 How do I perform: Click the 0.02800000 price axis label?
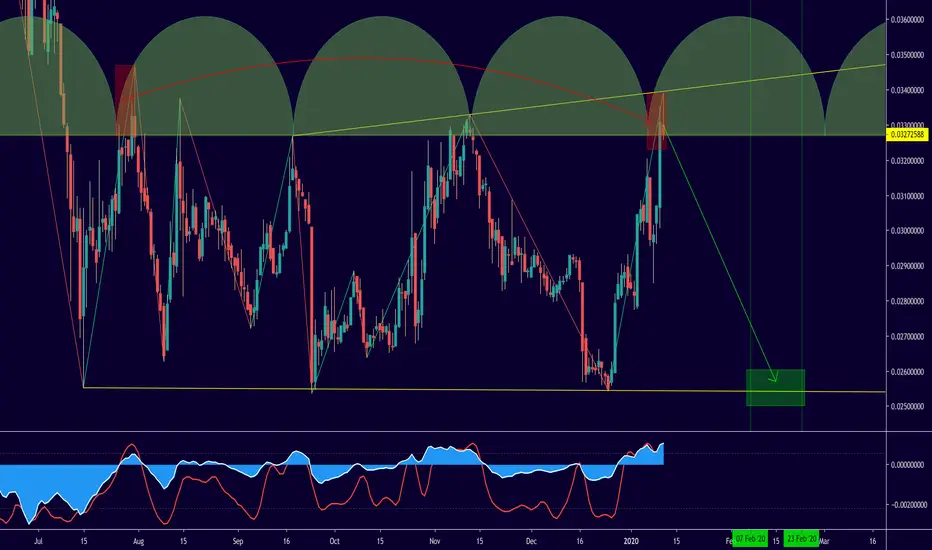(x=907, y=301)
